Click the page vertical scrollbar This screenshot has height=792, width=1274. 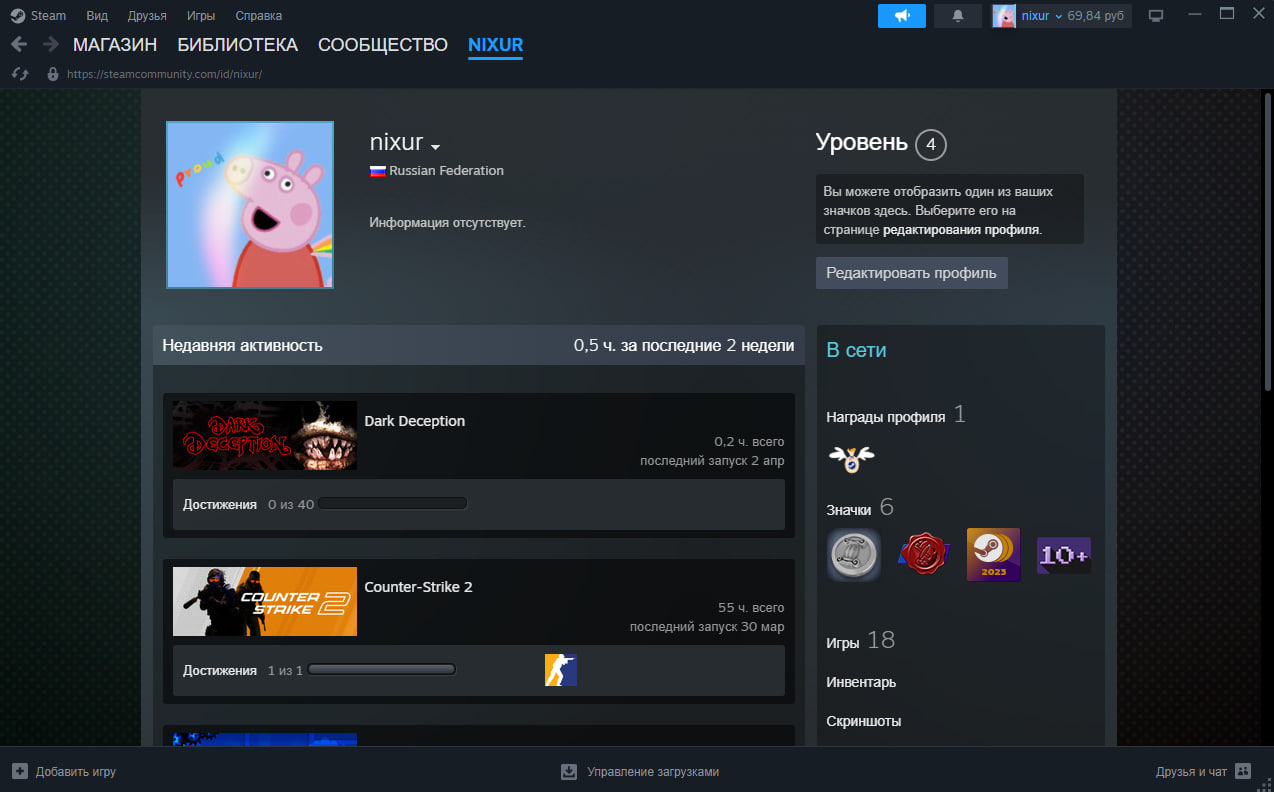1268,240
